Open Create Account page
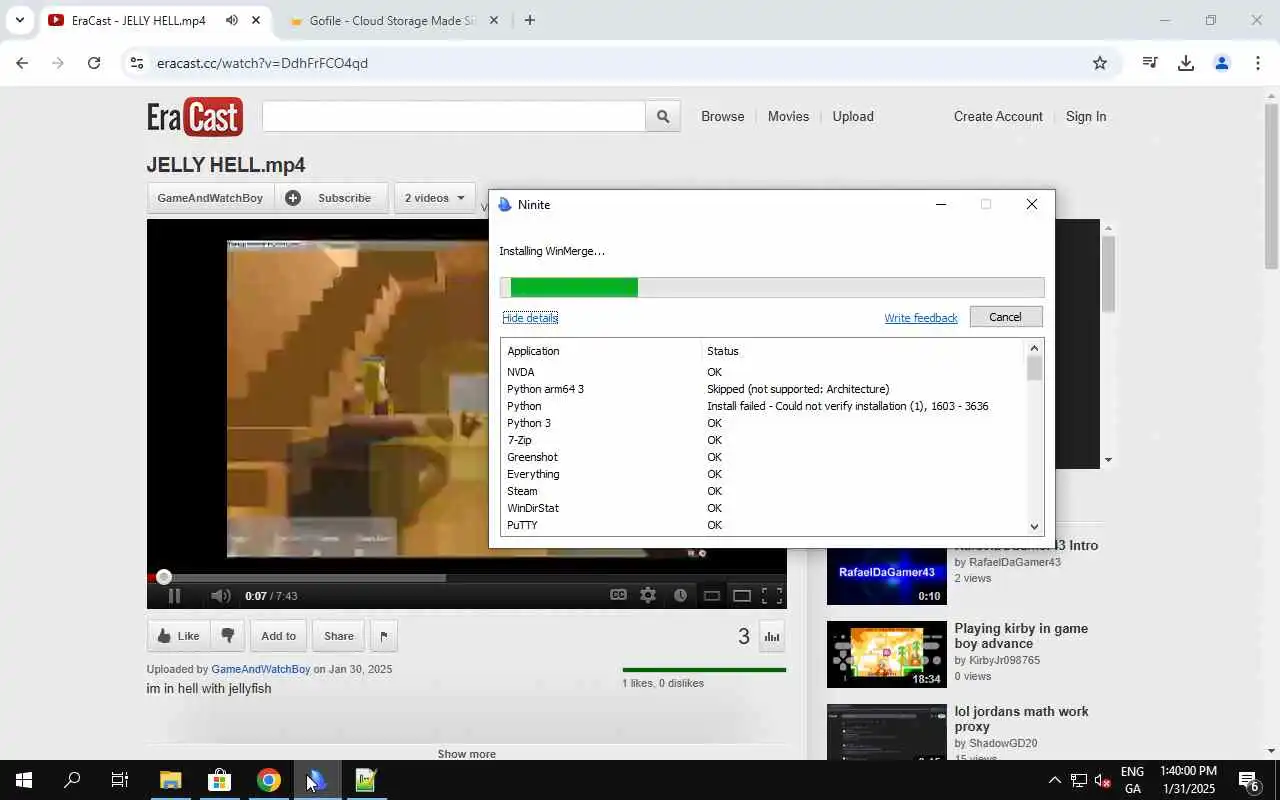The height and width of the screenshot is (800, 1280). pos(998,116)
